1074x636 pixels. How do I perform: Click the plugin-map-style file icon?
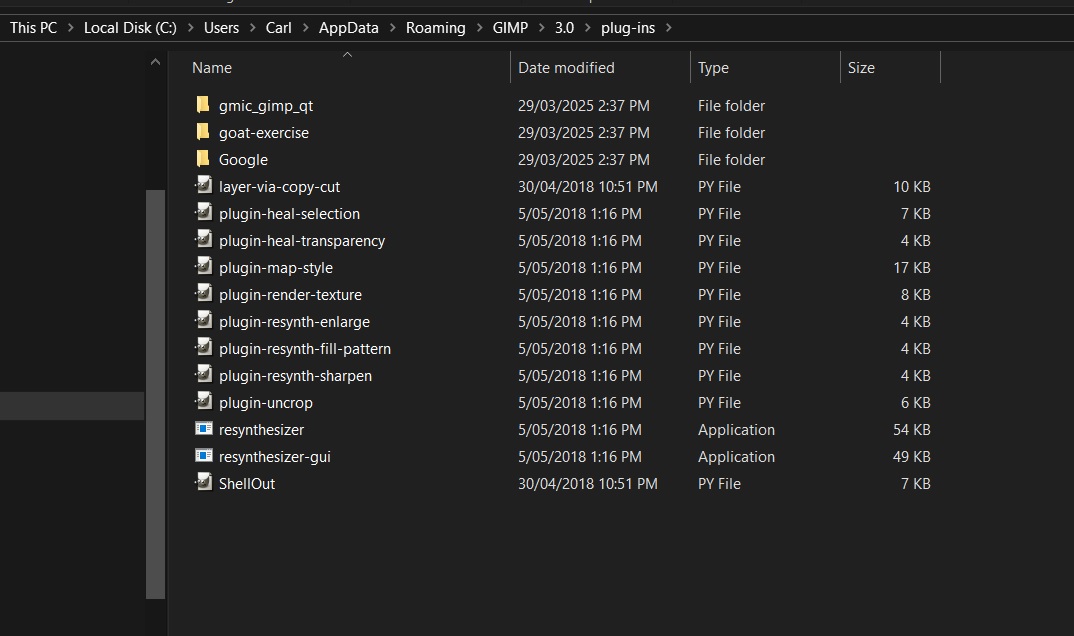203,267
